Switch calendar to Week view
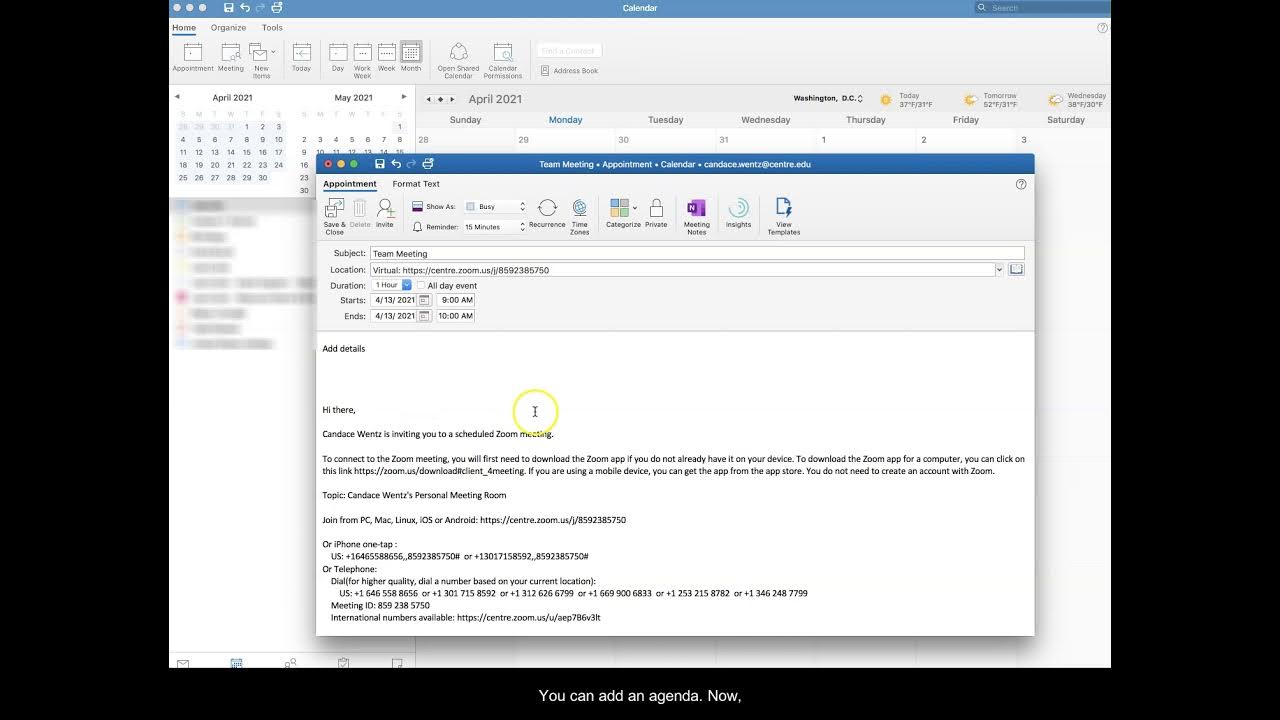1280x720 pixels. coord(386,58)
